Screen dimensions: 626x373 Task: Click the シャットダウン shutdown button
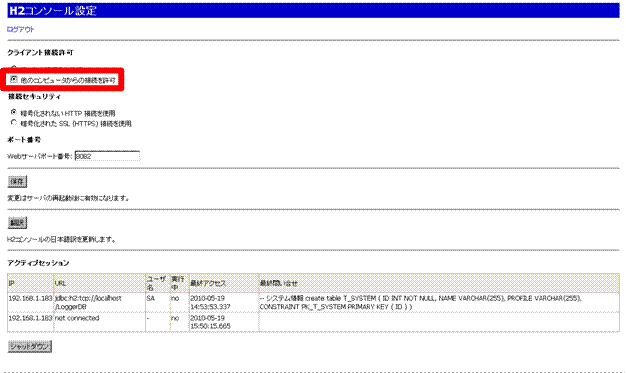30,346
